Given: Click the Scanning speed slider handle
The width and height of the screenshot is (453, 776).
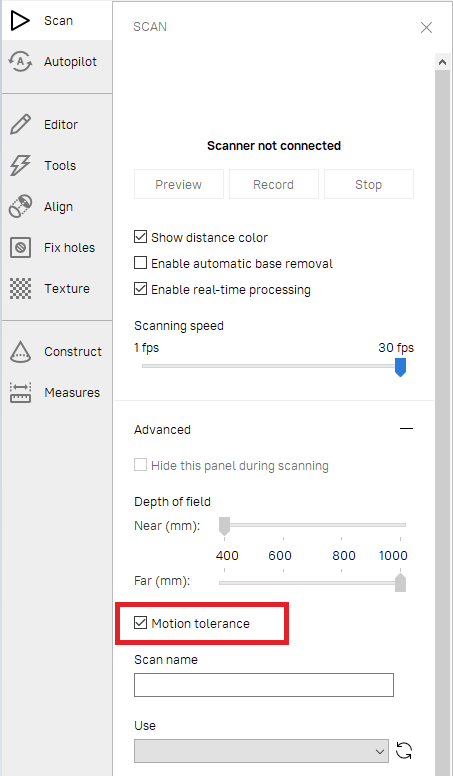Looking at the screenshot, I should click(401, 368).
